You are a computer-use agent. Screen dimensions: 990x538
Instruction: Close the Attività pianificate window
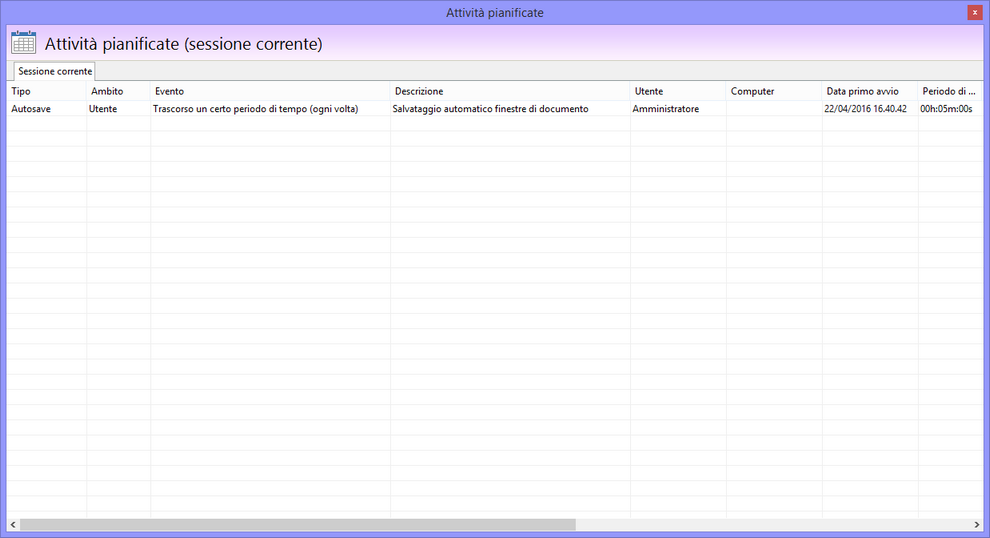[x=974, y=12]
